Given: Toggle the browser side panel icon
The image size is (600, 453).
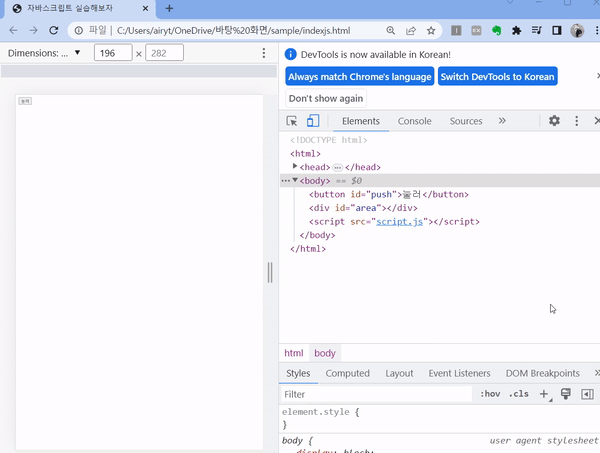Looking at the screenshot, I should [x=557, y=31].
